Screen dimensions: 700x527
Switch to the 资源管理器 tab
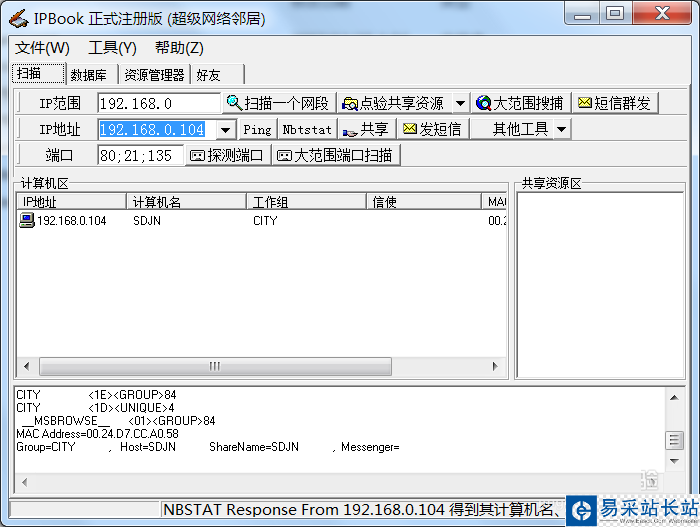tap(154, 75)
